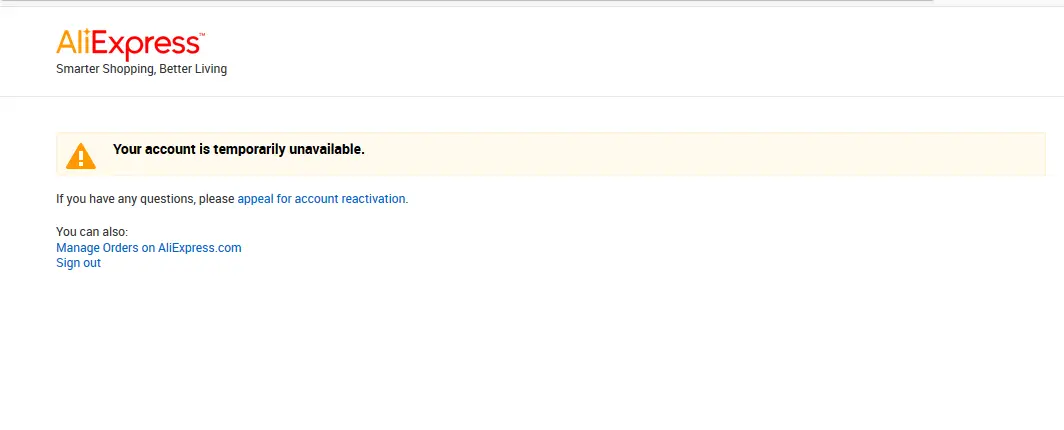The height and width of the screenshot is (430, 1064).
Task: Open Manage Orders on AliExpress.com
Action: pyautogui.click(x=149, y=248)
